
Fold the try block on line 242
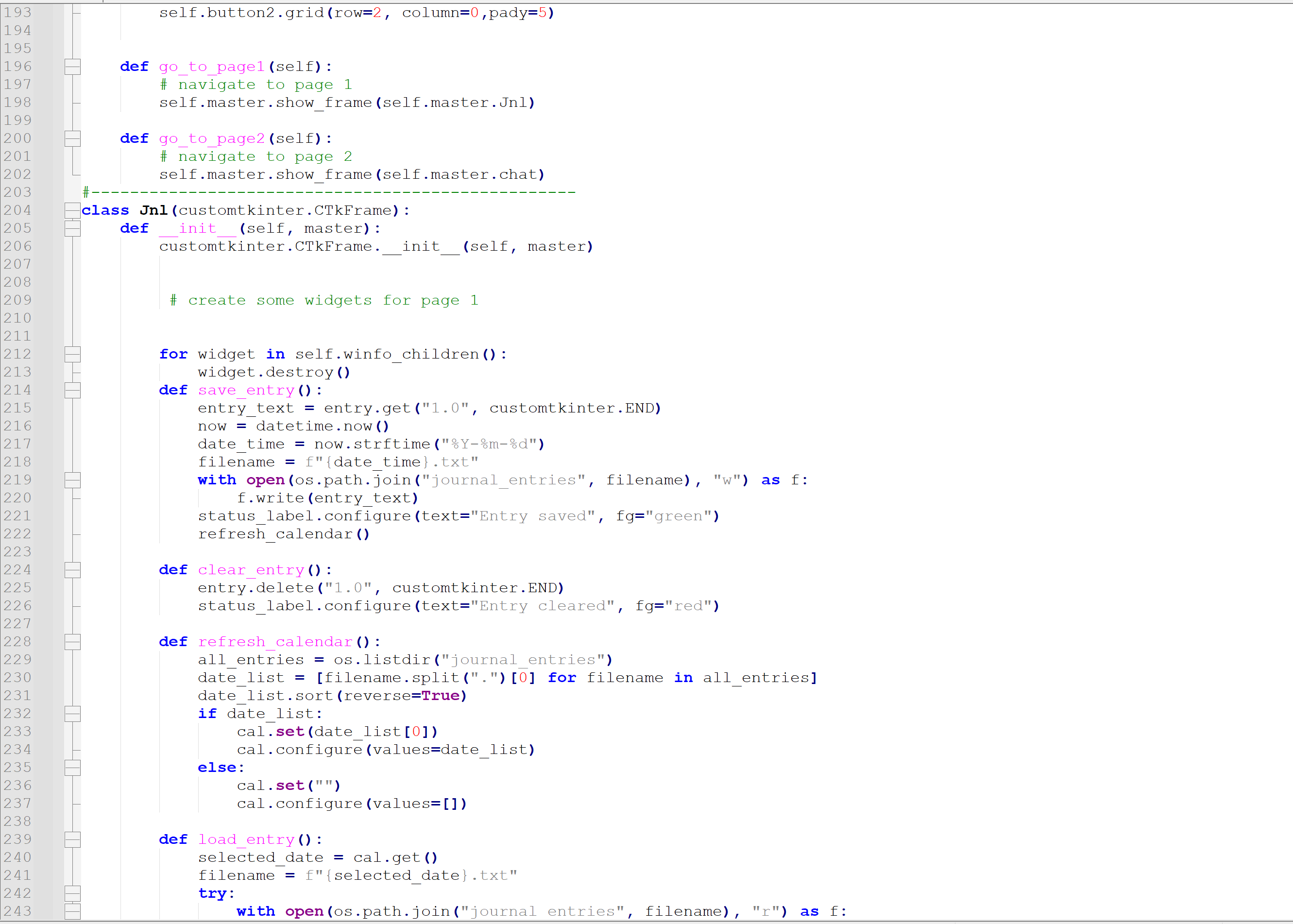click(72, 893)
